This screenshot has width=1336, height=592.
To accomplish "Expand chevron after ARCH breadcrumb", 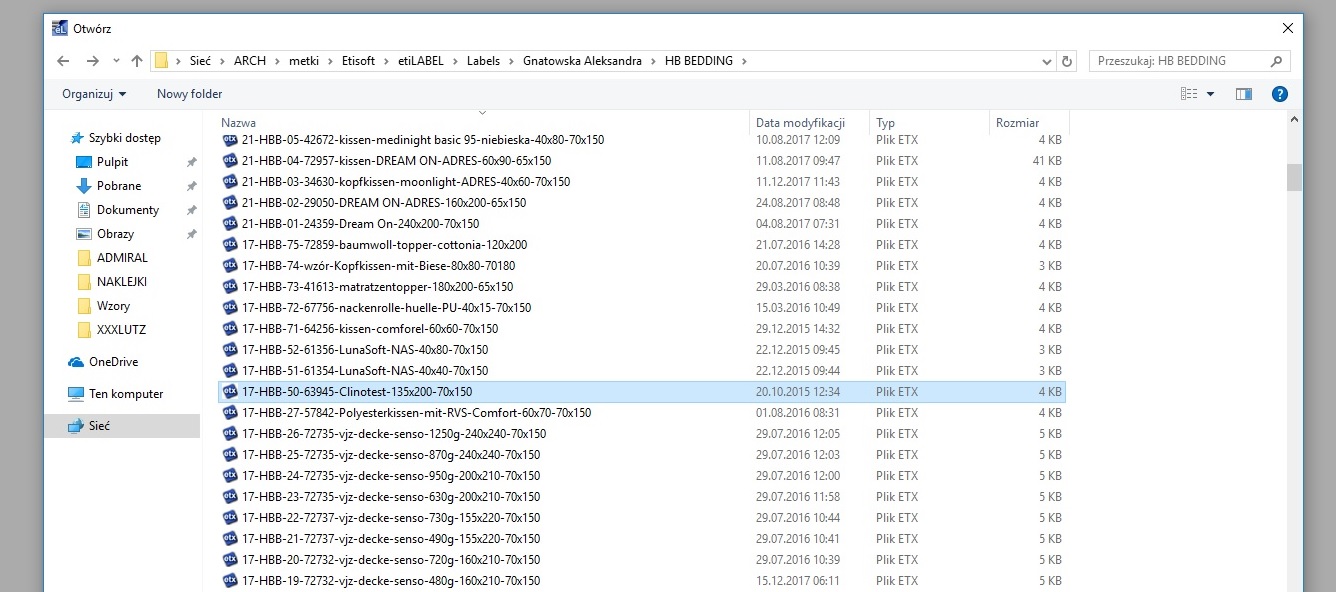I will (x=278, y=61).
